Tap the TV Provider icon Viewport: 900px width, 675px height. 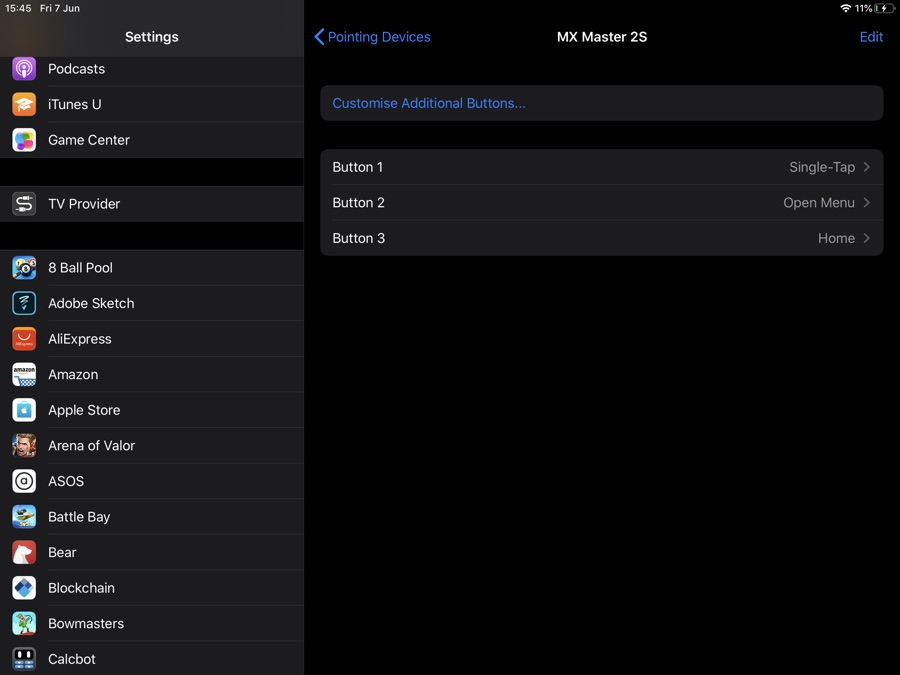(24, 204)
